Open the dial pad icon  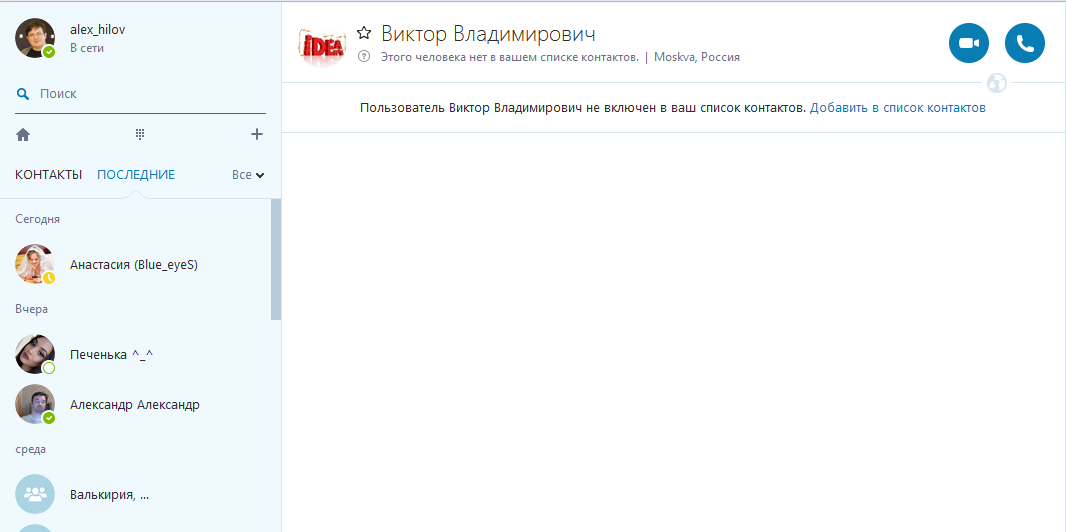tap(140, 134)
